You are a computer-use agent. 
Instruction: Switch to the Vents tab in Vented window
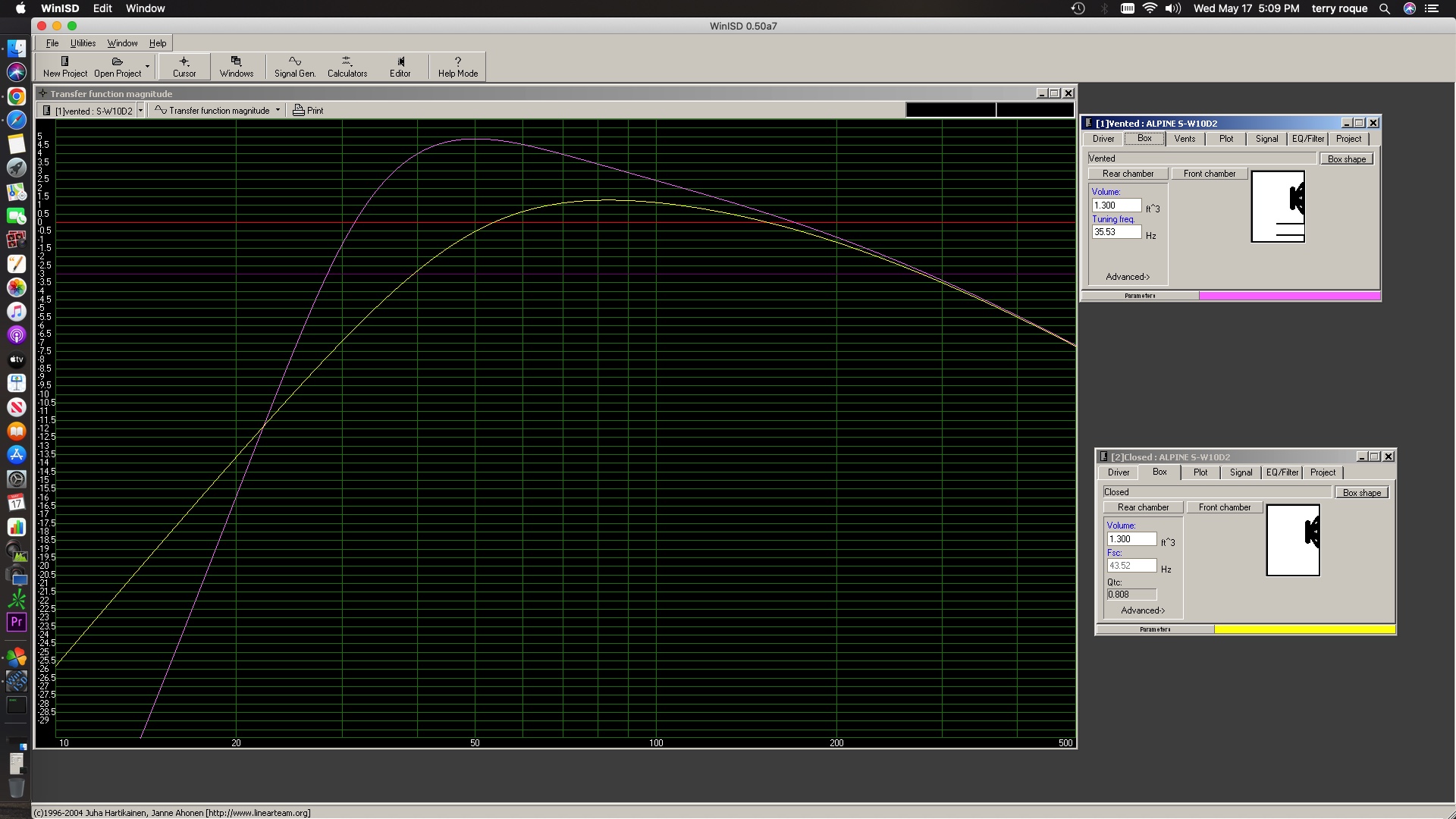click(1184, 139)
